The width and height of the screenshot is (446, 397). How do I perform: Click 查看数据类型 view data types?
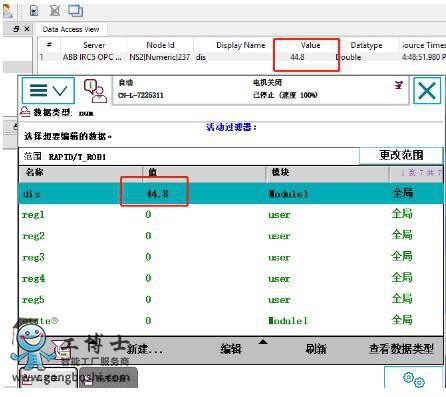(x=401, y=349)
